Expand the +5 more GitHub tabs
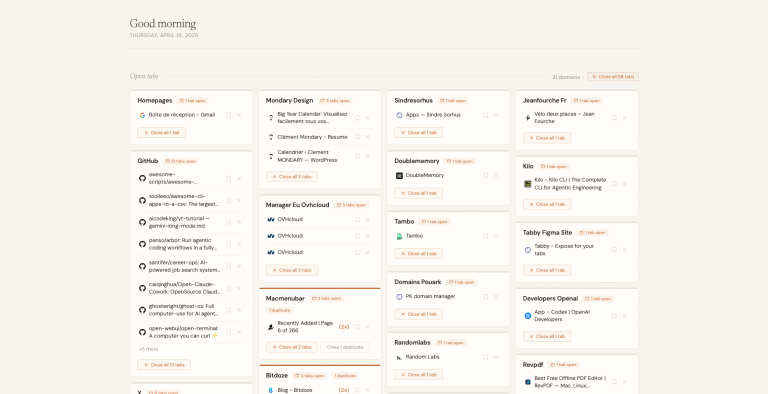 point(148,349)
